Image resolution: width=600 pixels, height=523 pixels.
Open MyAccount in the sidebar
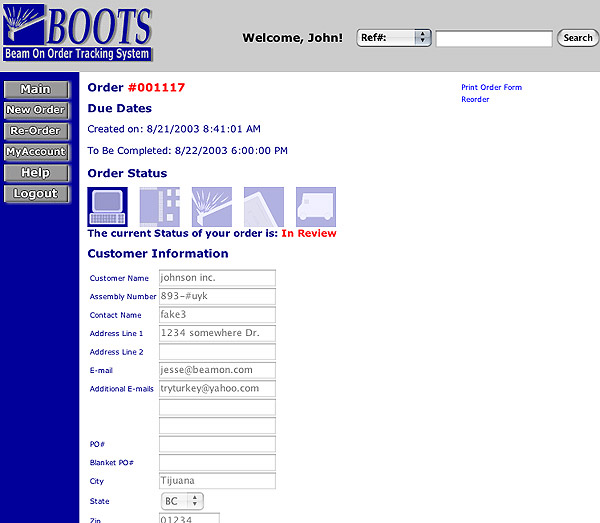[36, 152]
